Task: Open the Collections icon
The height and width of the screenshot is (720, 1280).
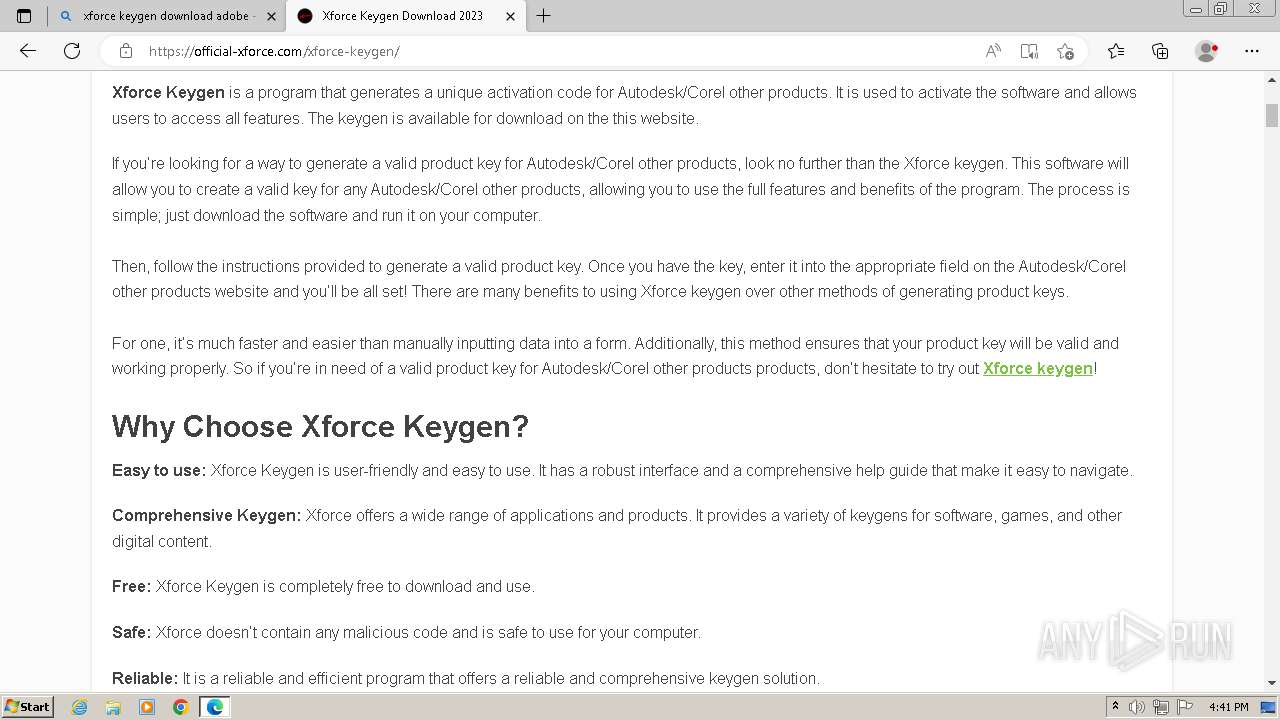Action: click(x=1160, y=51)
